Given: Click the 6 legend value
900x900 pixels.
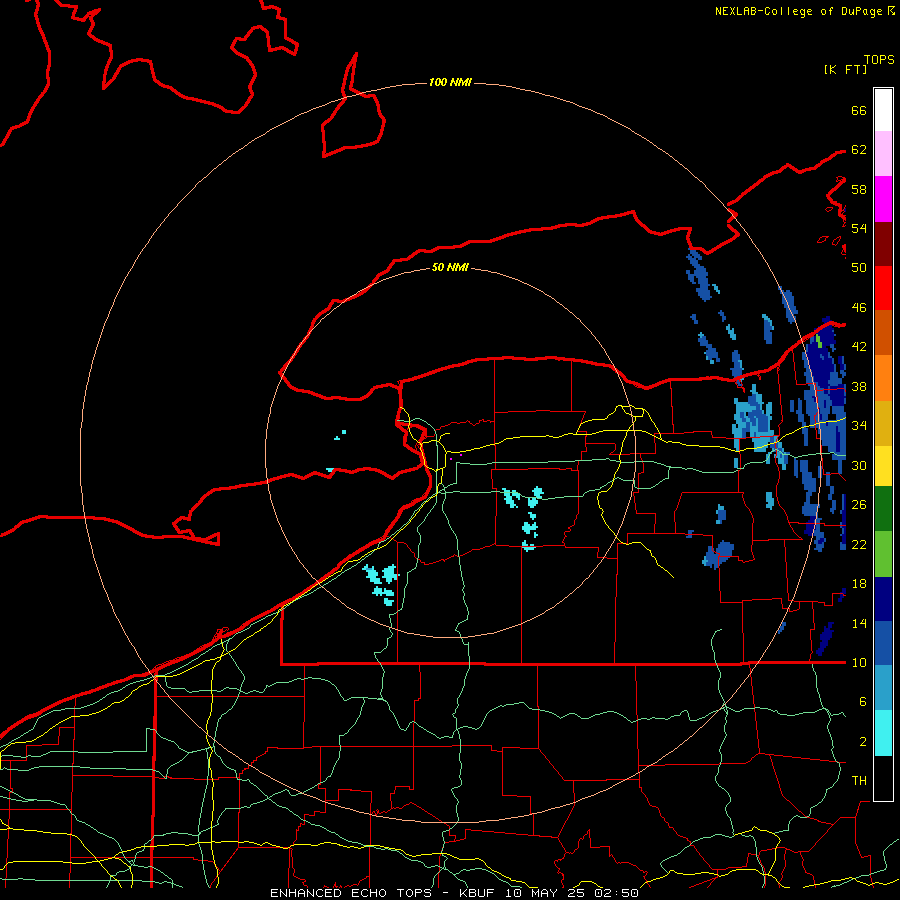Looking at the screenshot, I should (863, 701).
